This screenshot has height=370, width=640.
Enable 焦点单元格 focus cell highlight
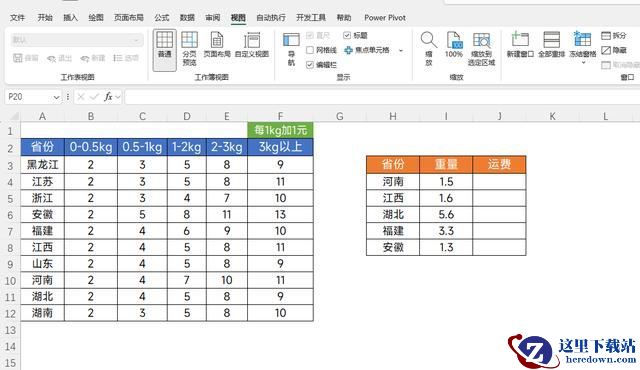tap(367, 50)
